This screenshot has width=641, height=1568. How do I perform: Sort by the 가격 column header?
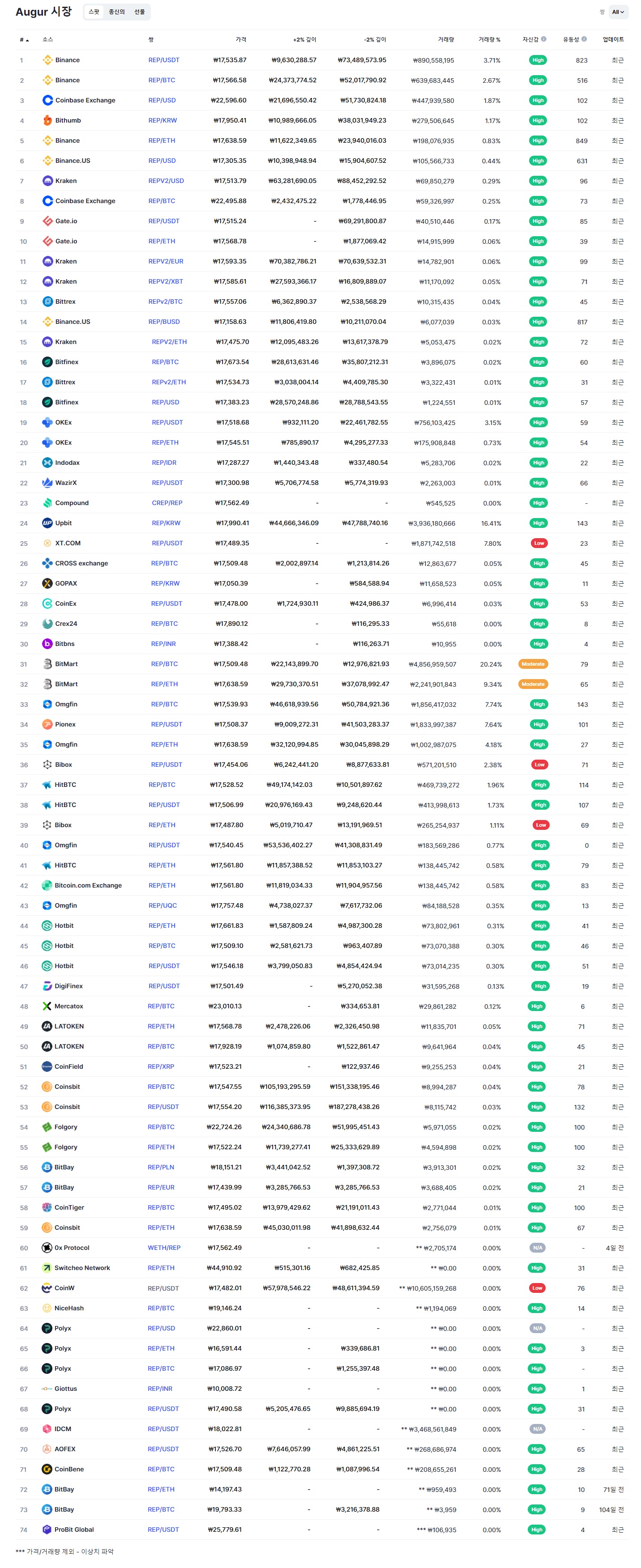(x=241, y=39)
